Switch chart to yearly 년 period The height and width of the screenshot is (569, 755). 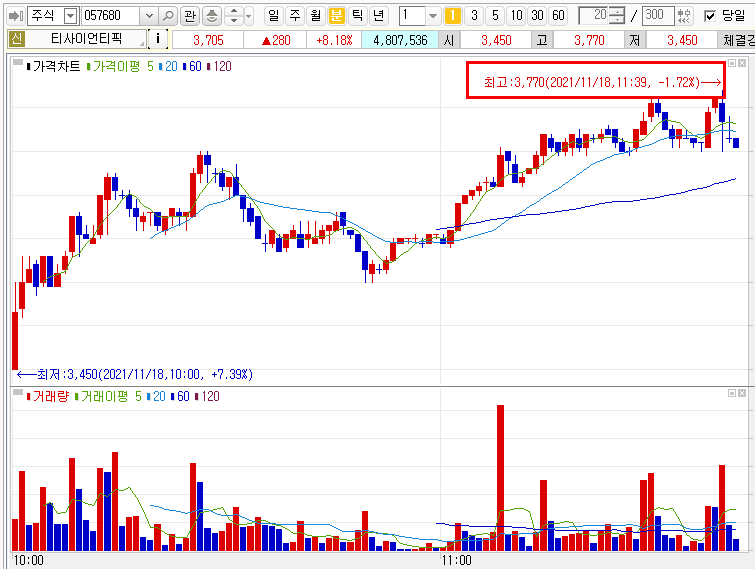[x=378, y=16]
